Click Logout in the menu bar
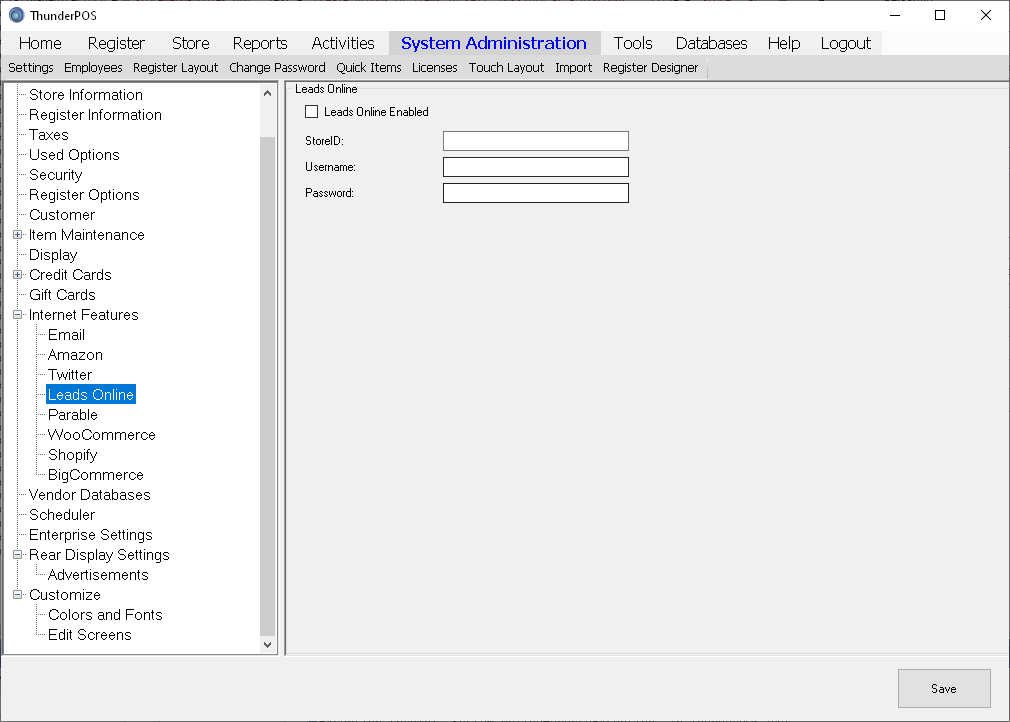 pyautogui.click(x=845, y=43)
